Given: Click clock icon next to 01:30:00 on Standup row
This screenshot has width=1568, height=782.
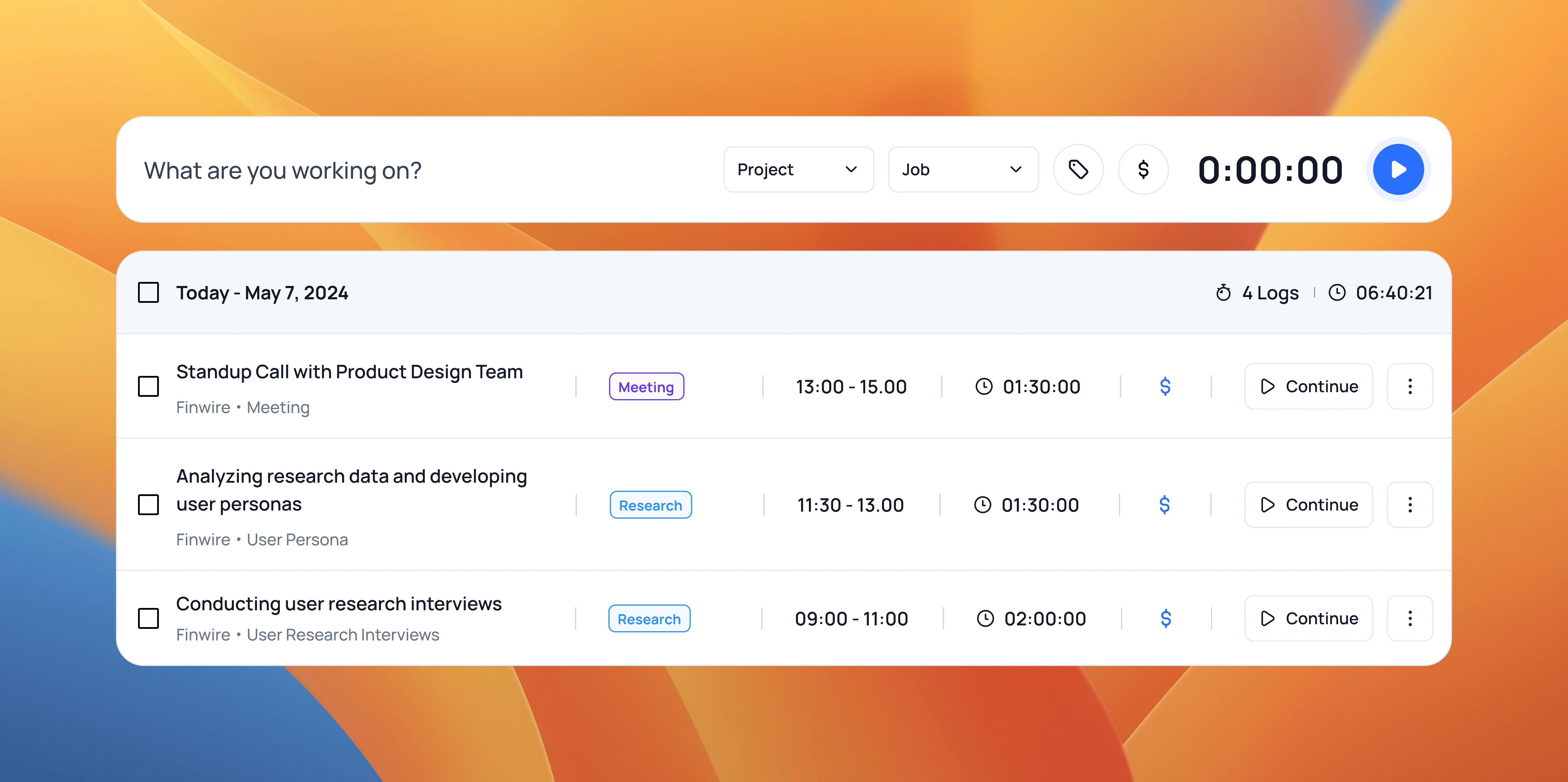Looking at the screenshot, I should (984, 386).
